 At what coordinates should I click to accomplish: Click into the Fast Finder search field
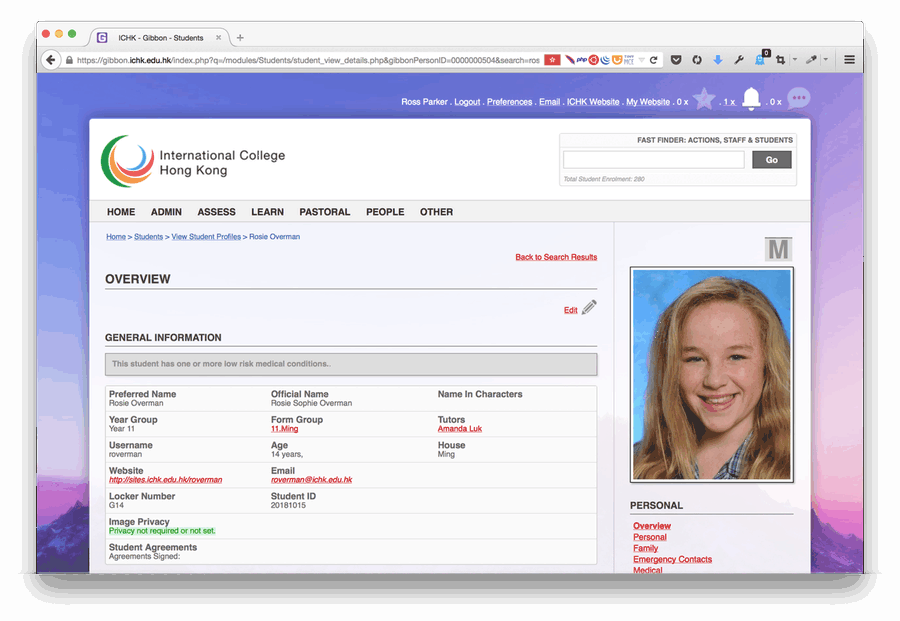(653, 160)
